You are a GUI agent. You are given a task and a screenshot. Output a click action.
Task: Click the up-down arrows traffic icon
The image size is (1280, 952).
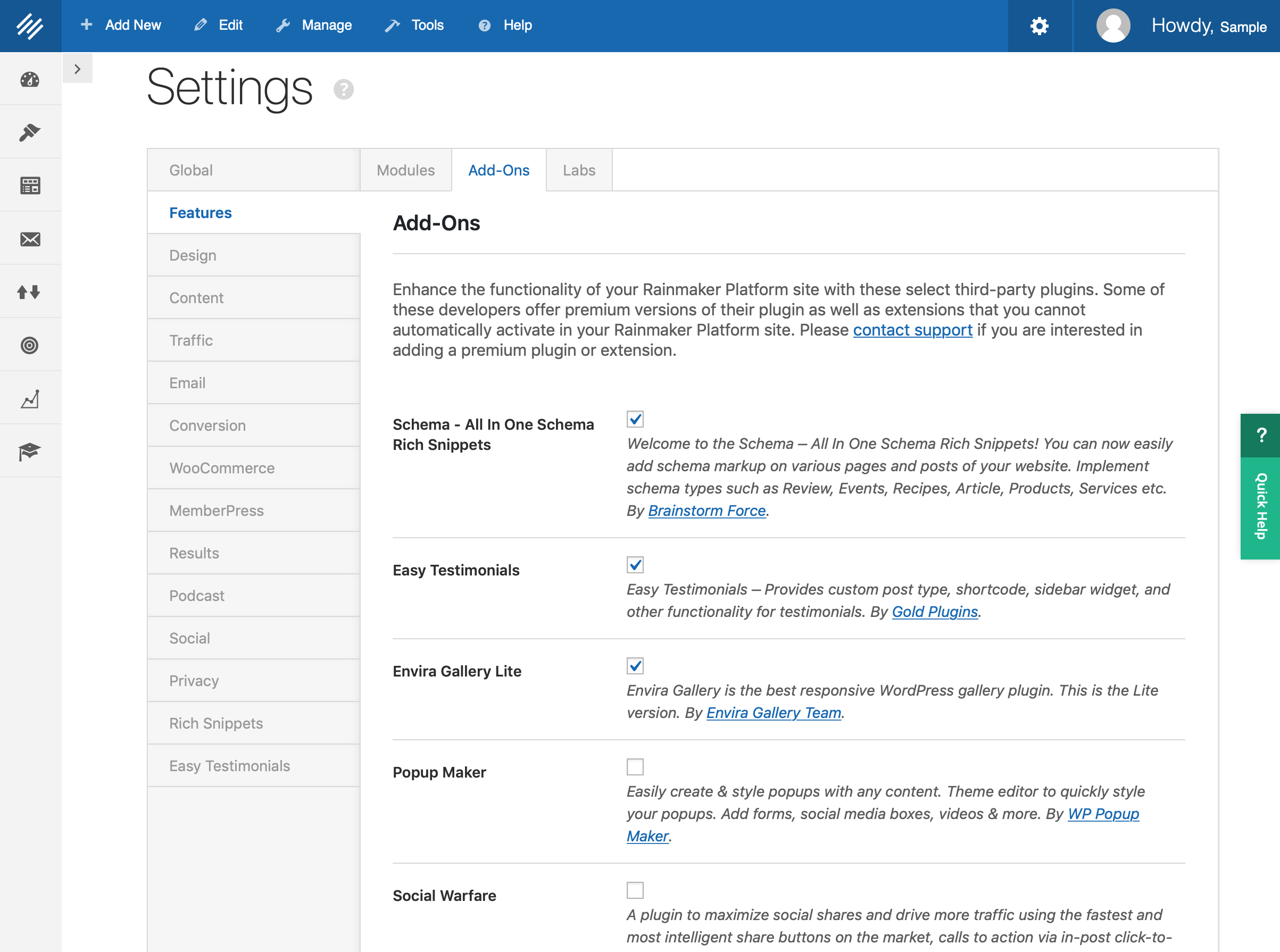[x=30, y=291]
